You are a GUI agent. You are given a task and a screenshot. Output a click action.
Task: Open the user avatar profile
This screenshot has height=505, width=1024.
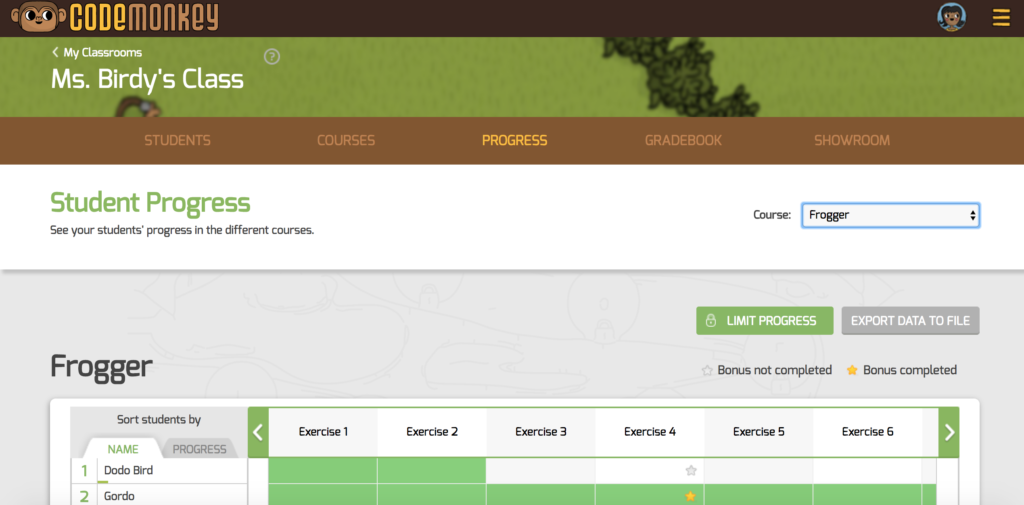point(951,17)
